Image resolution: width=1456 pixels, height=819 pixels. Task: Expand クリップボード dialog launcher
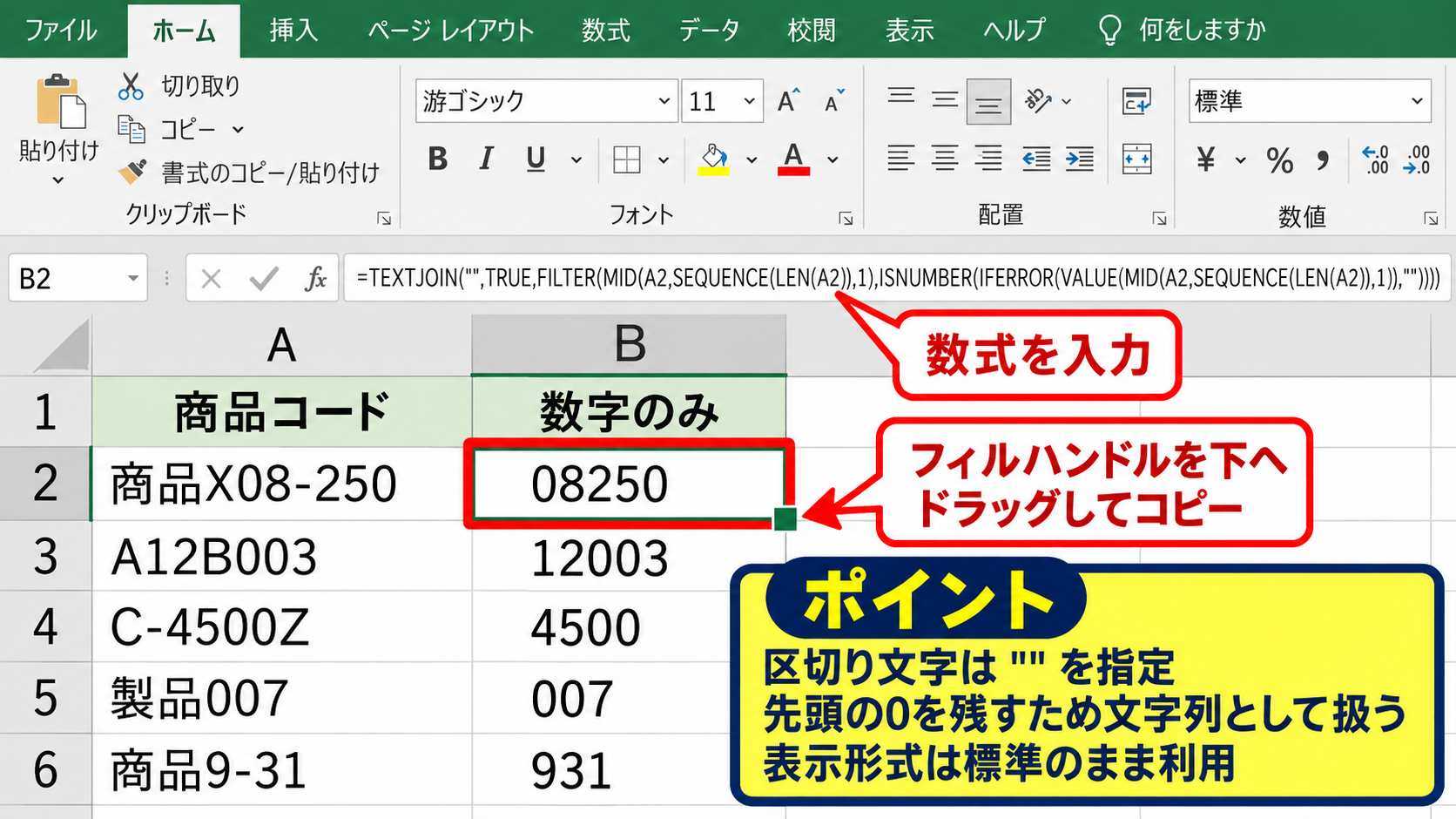pyautogui.click(x=384, y=219)
